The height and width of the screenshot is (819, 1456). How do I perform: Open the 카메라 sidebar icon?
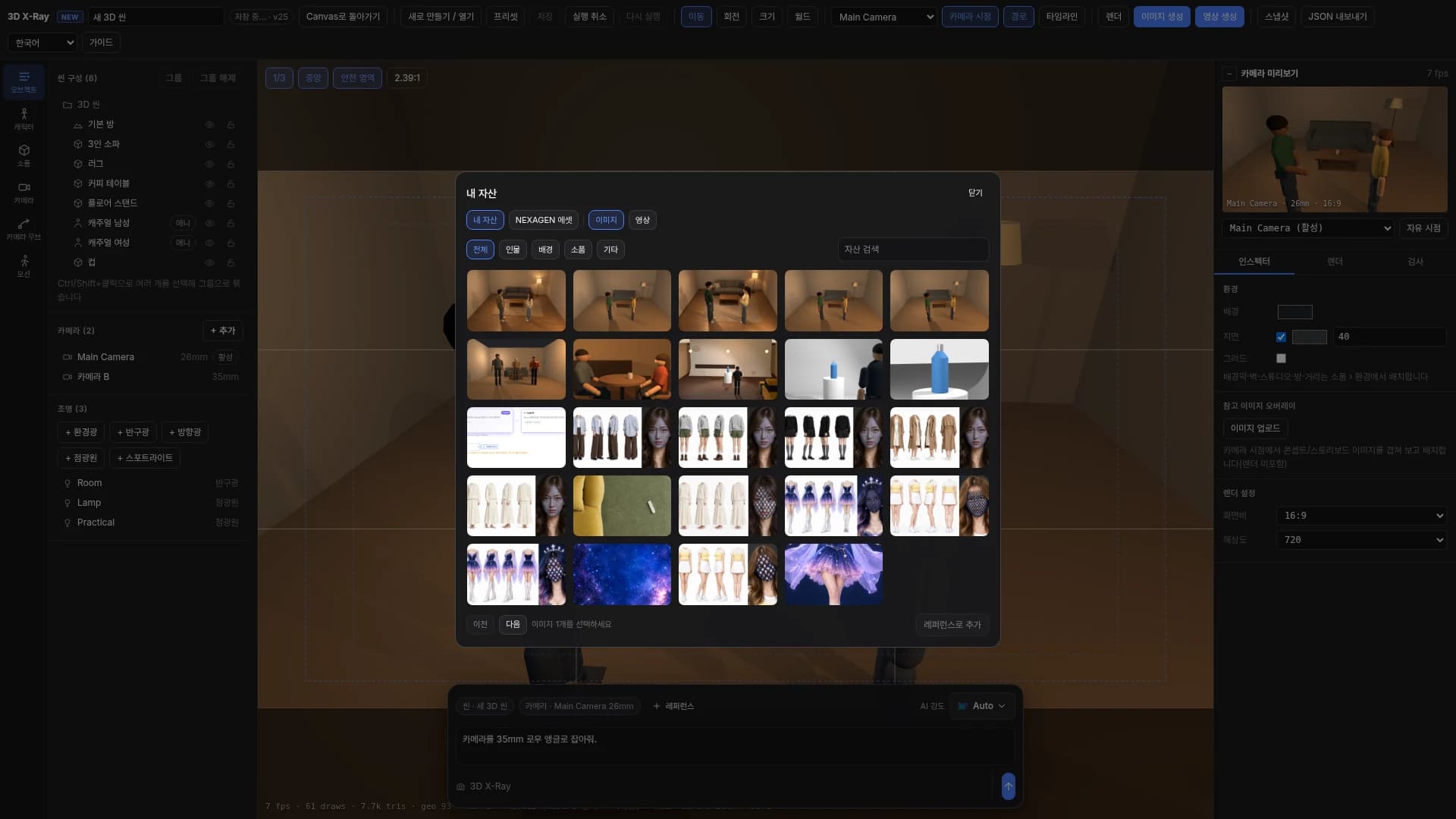point(24,193)
